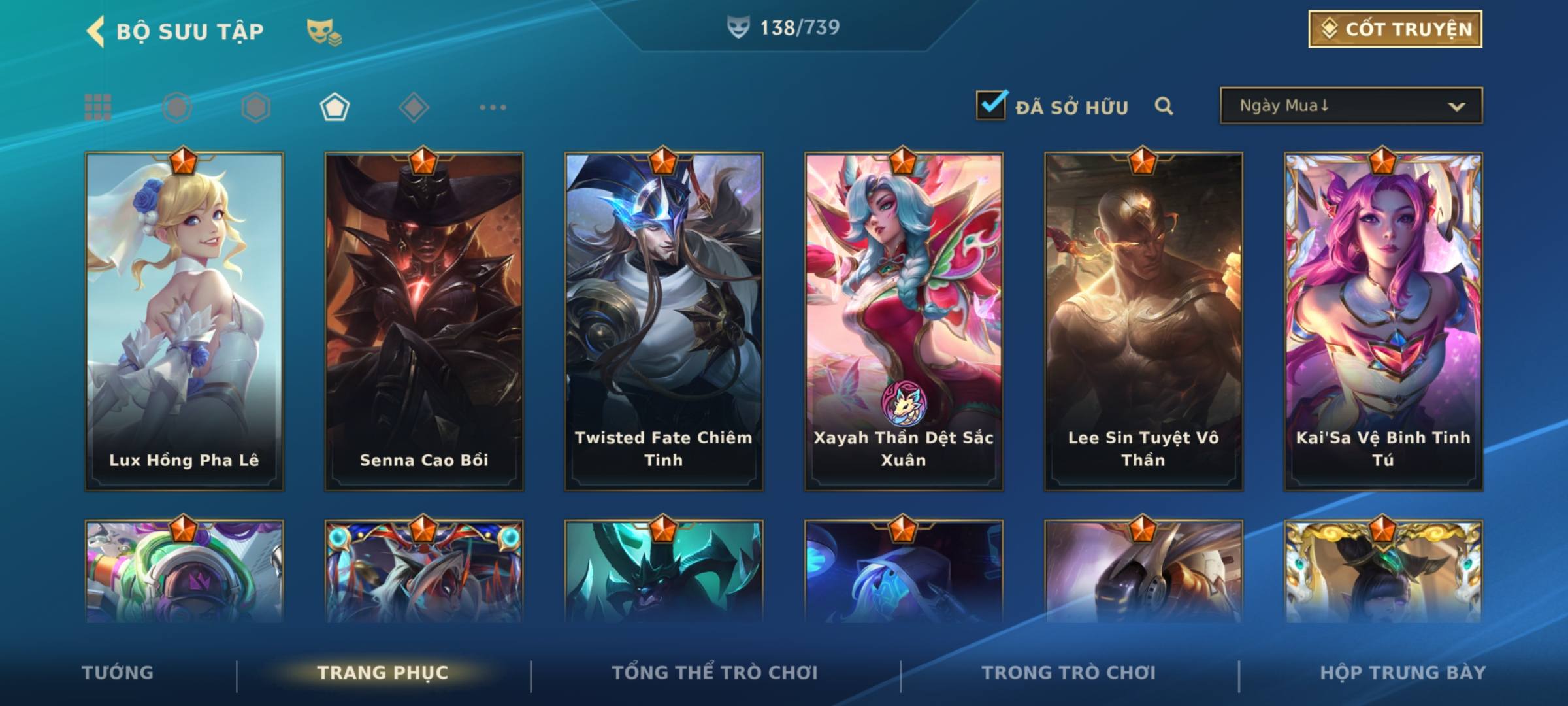Toggle the Đã Sở Hữu checkbox

[991, 105]
